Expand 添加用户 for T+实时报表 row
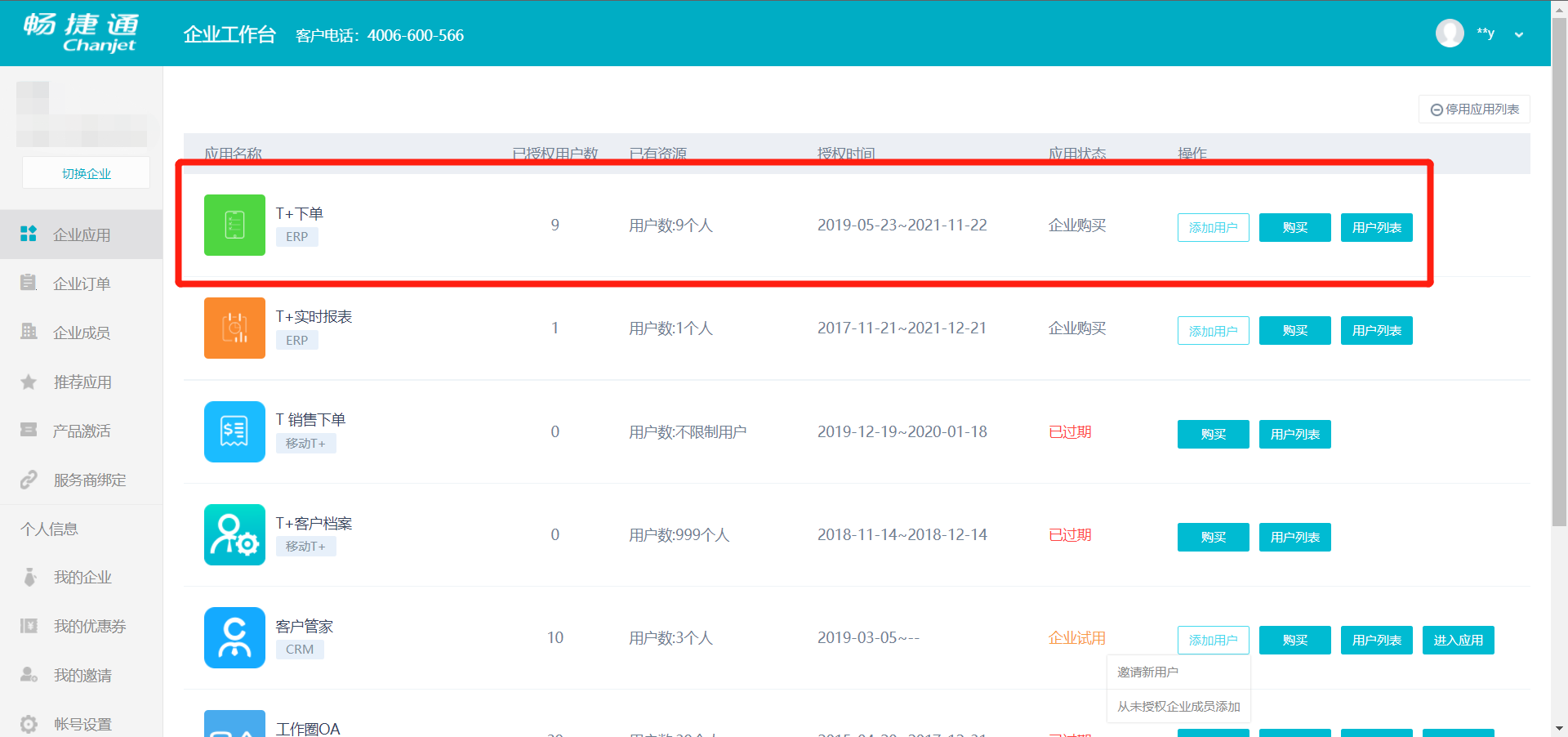The image size is (1568, 737). point(1213,330)
